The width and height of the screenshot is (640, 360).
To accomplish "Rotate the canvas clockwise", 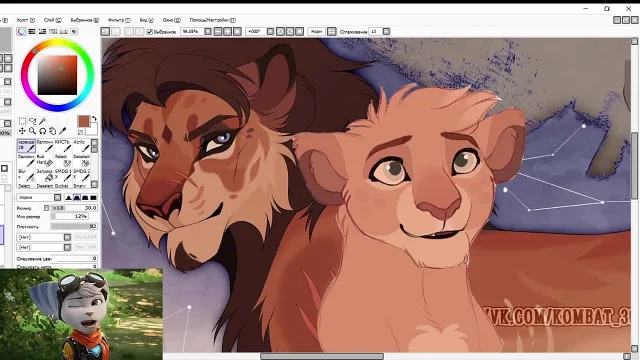I will coord(290,31).
